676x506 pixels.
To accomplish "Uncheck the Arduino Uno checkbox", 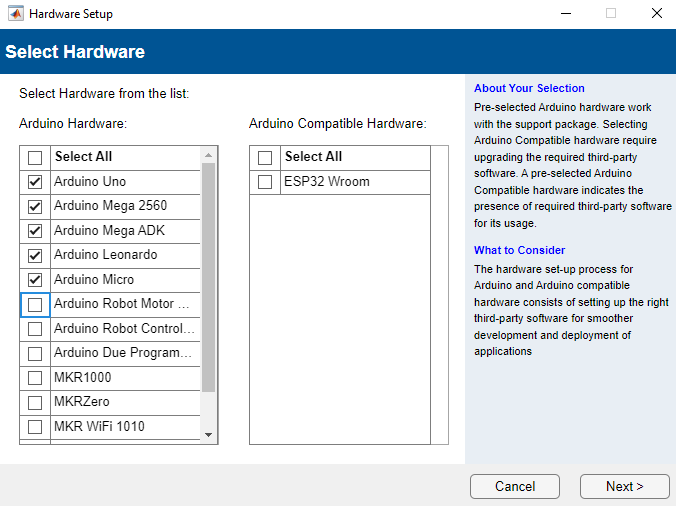I will pos(35,182).
